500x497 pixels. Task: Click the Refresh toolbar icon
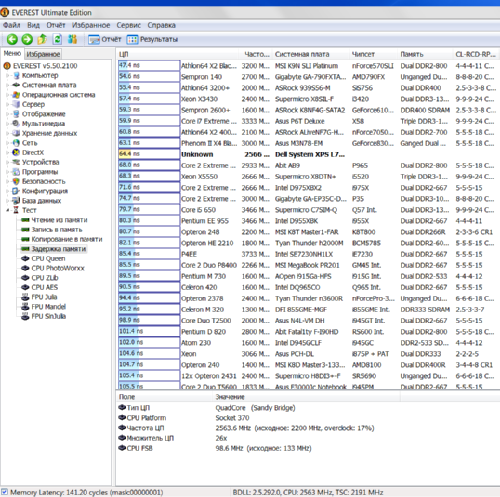pos(57,39)
